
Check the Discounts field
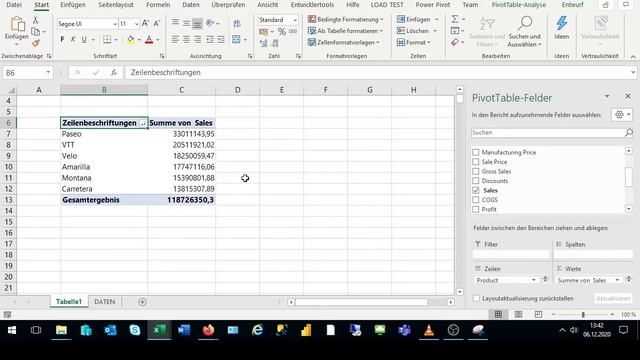476,181
